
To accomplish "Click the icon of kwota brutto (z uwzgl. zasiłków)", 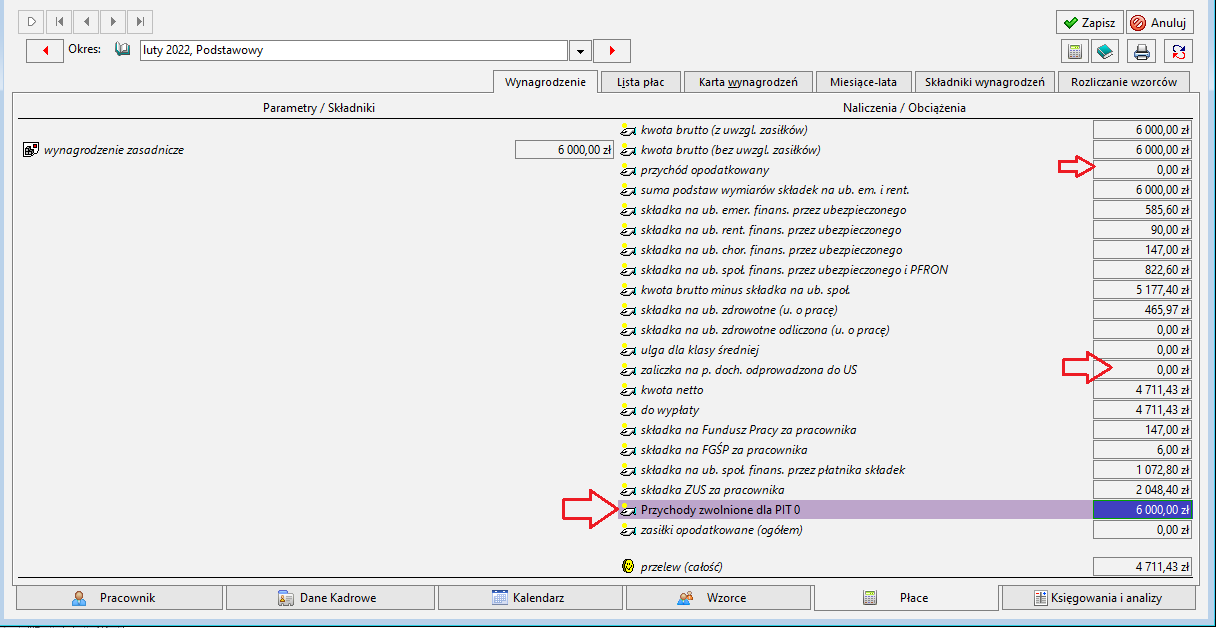I will [628, 130].
